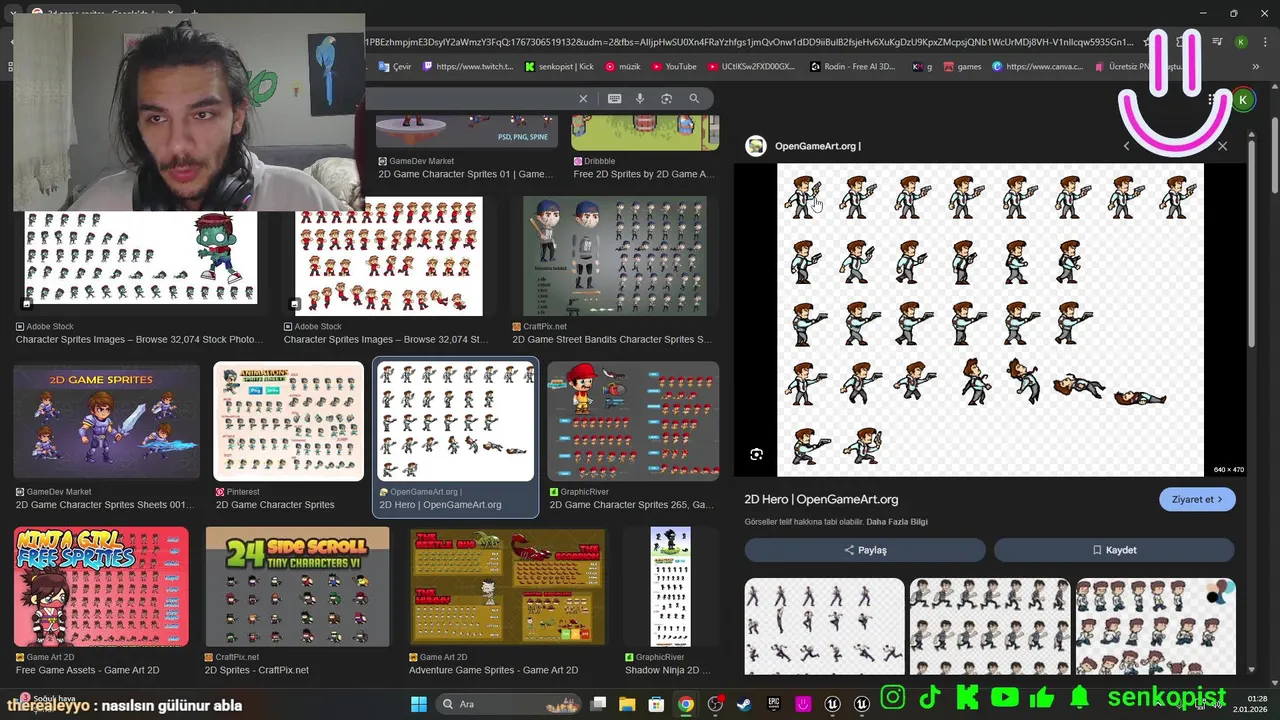The height and width of the screenshot is (720, 1280).
Task: Start voice search with the microphone
Action: pos(640,98)
